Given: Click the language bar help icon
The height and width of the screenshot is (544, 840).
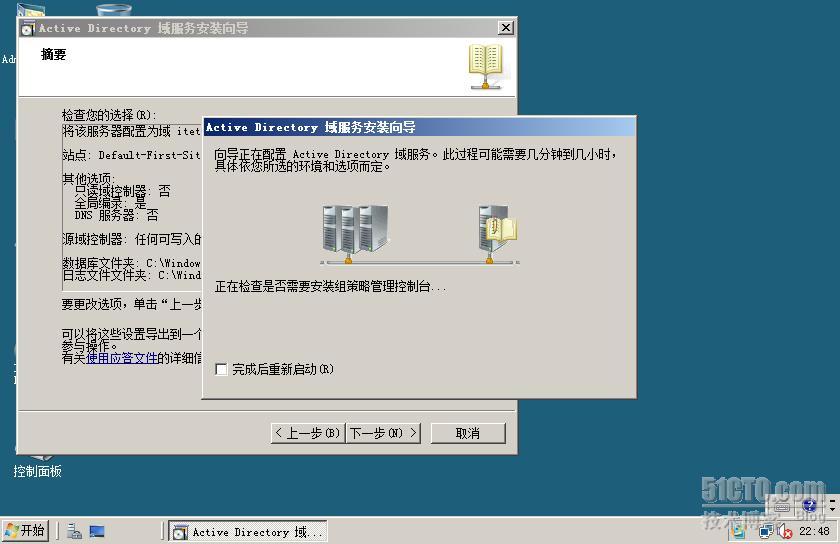Looking at the screenshot, I should pyautogui.click(x=809, y=505).
